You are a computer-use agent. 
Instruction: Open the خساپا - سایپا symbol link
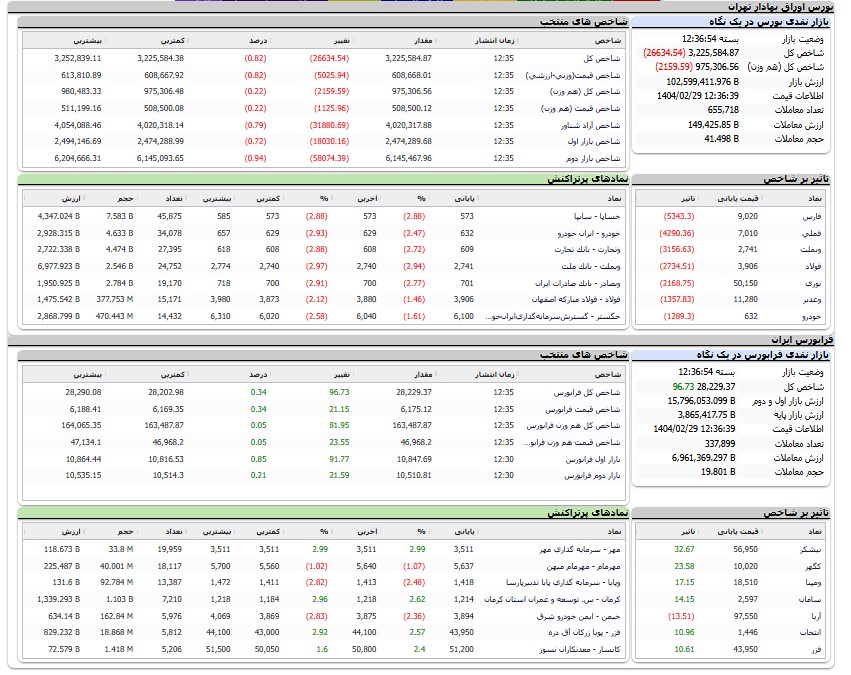tap(596, 216)
